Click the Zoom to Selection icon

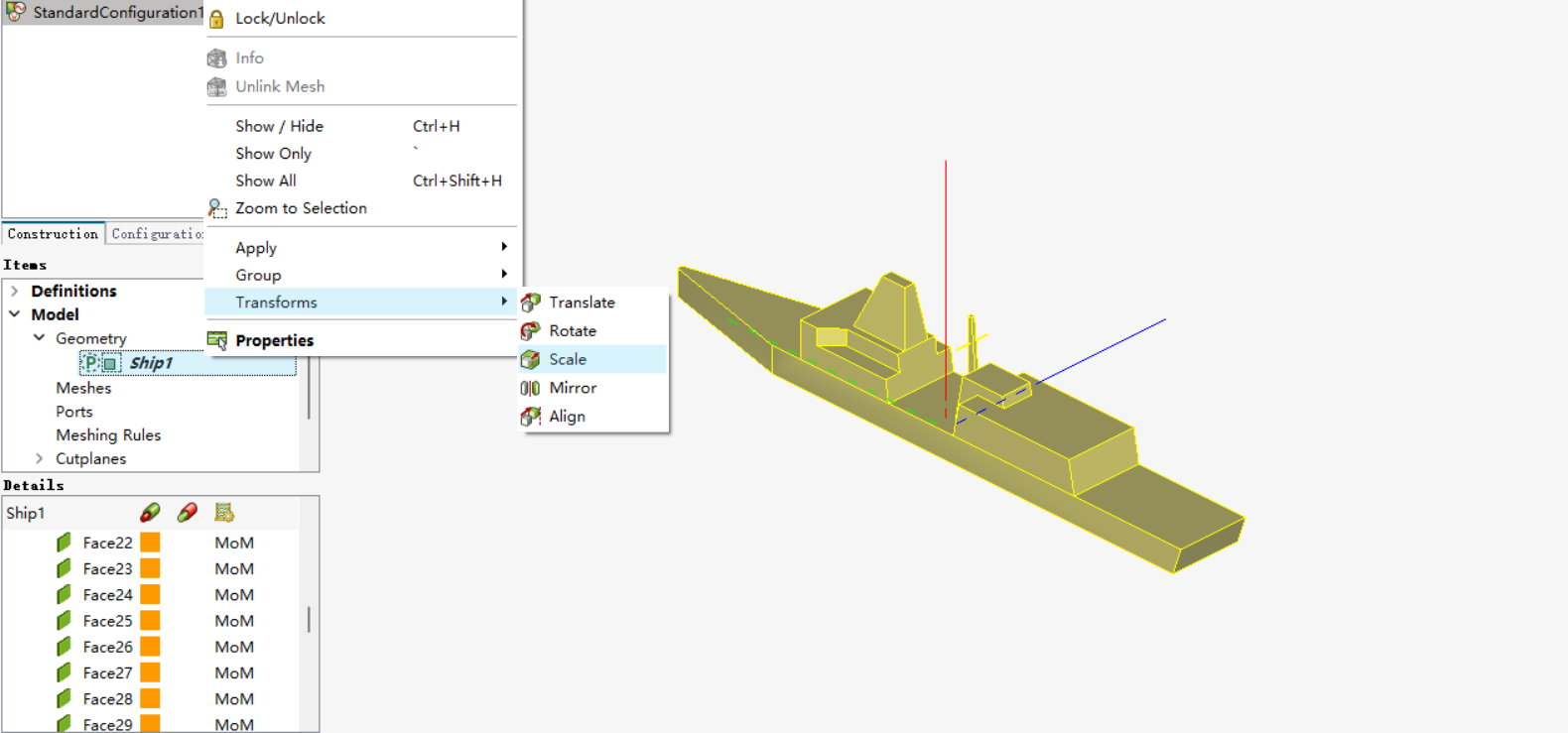217,208
